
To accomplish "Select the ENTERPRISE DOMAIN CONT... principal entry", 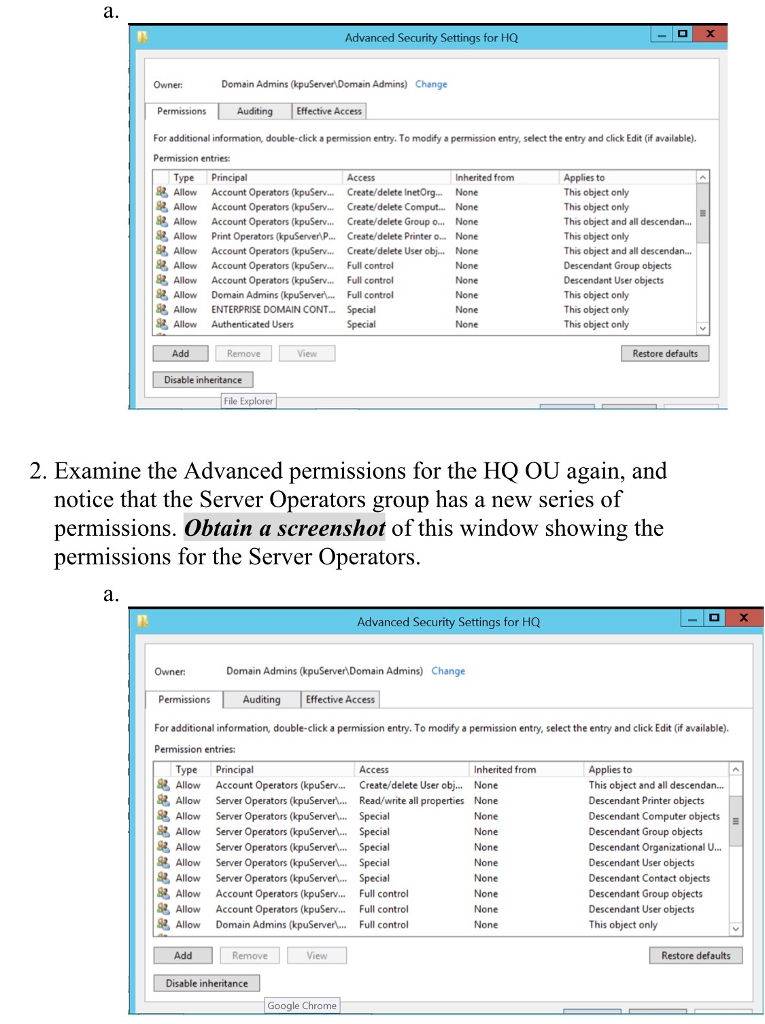I will 273,310.
